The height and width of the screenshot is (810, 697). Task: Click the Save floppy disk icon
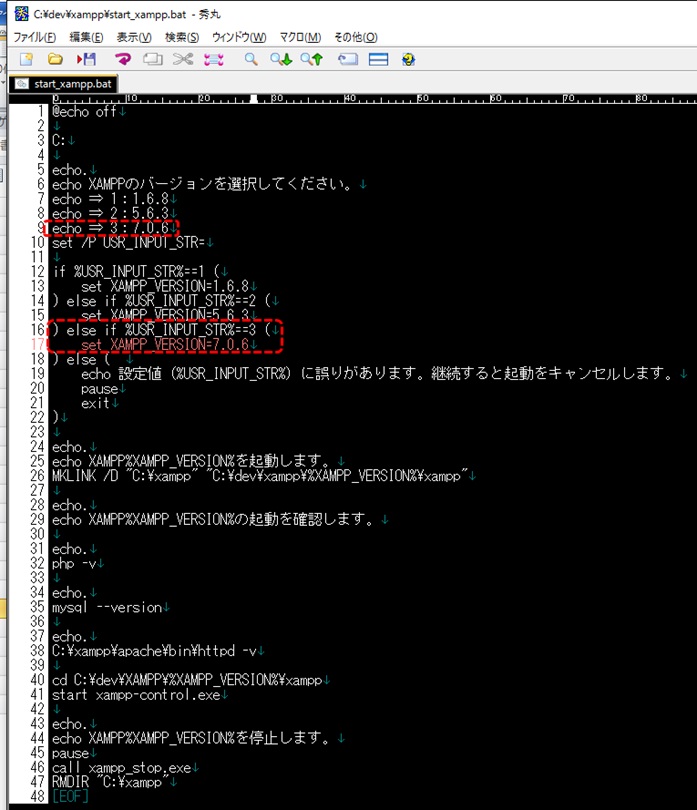point(86,60)
